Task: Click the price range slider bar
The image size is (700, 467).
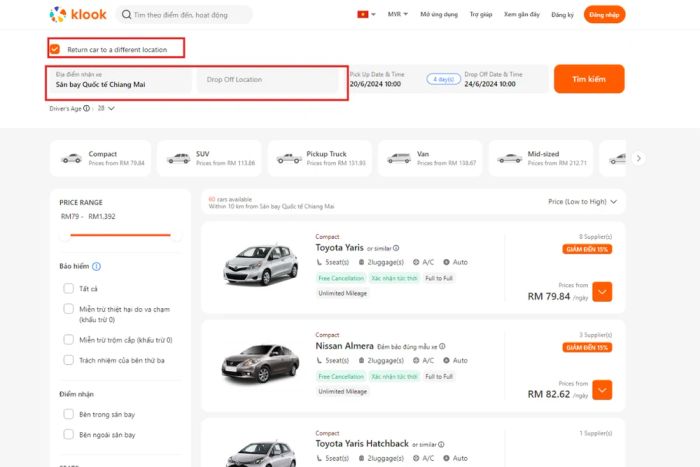Action: coord(121,235)
